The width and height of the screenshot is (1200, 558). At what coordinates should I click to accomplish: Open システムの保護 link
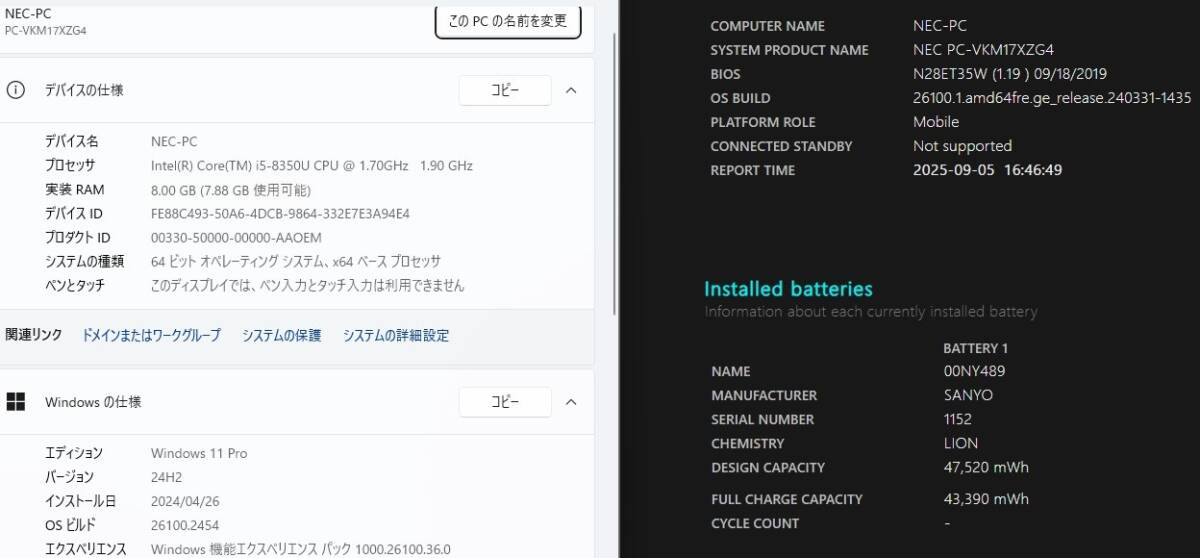tap(282, 336)
